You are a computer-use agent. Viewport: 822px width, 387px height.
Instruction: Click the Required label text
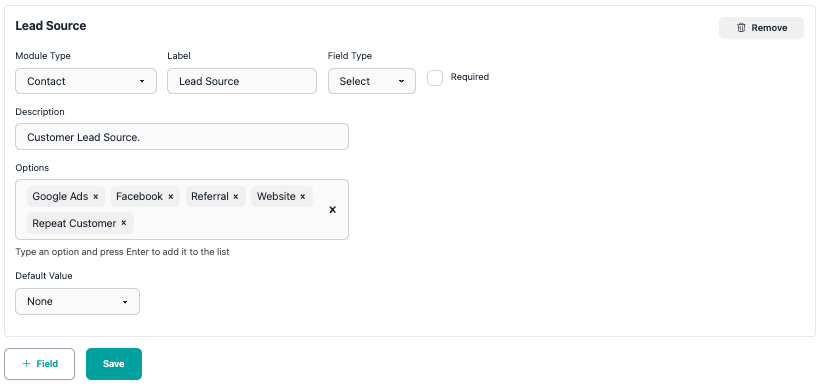click(470, 77)
